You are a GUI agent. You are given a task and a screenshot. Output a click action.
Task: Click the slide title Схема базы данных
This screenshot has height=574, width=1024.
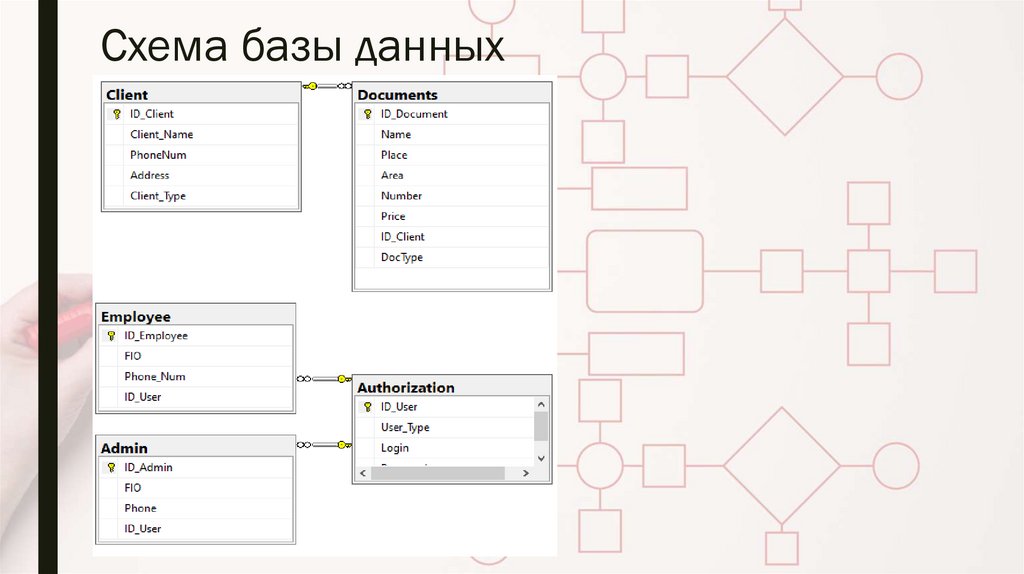[302, 47]
